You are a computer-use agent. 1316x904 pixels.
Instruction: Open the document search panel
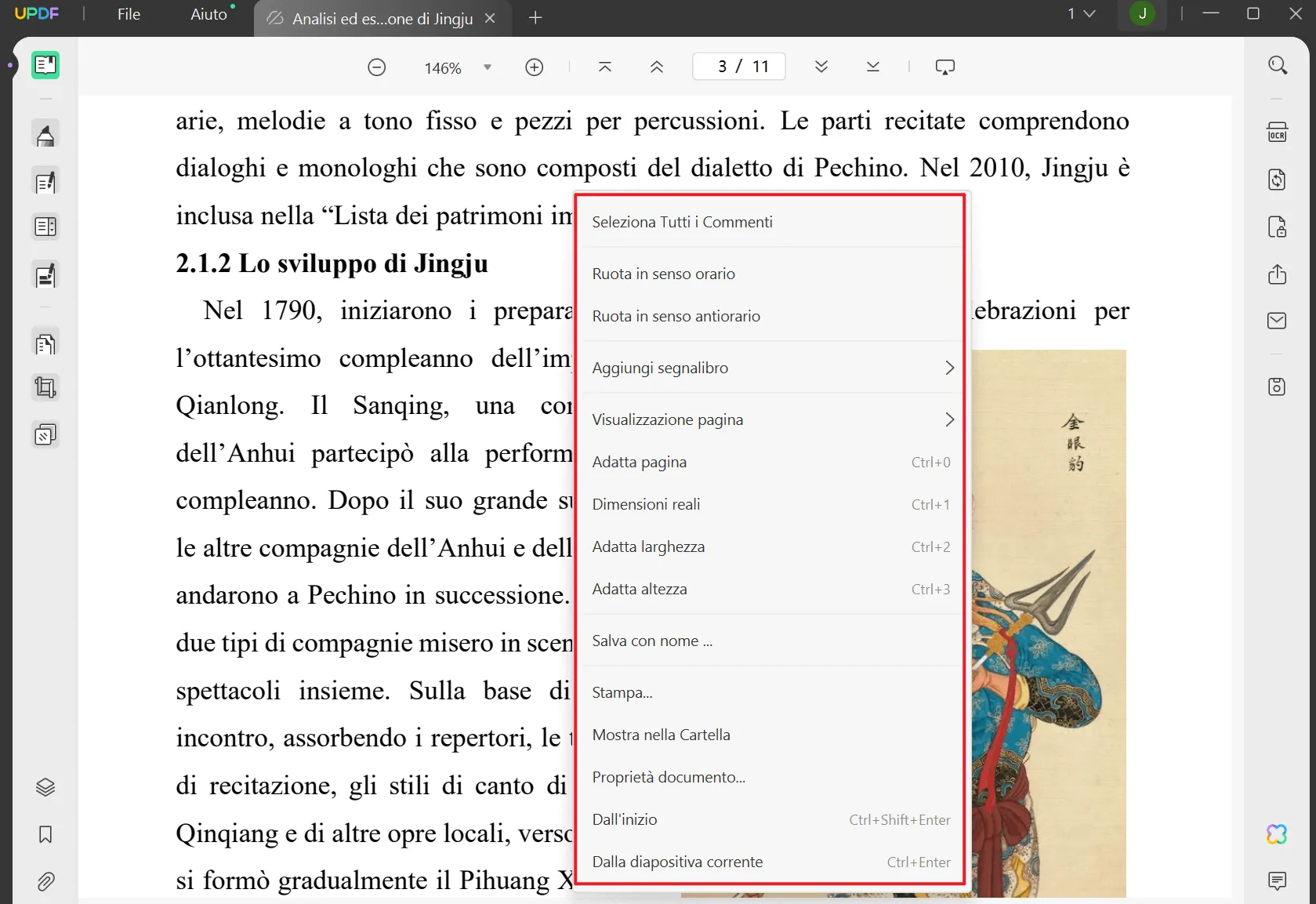click(x=1278, y=66)
